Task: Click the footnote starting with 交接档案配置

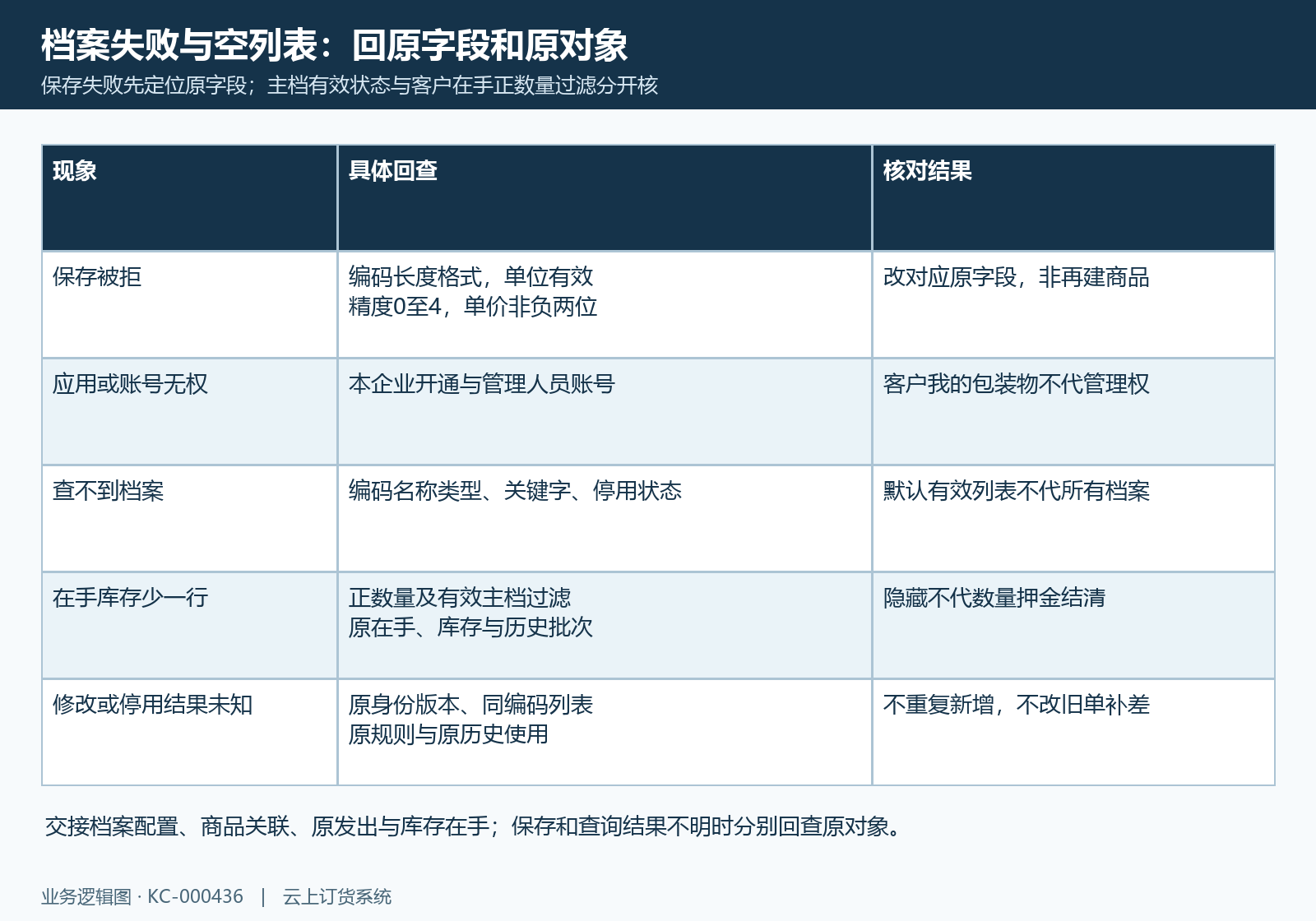Action: (473, 826)
